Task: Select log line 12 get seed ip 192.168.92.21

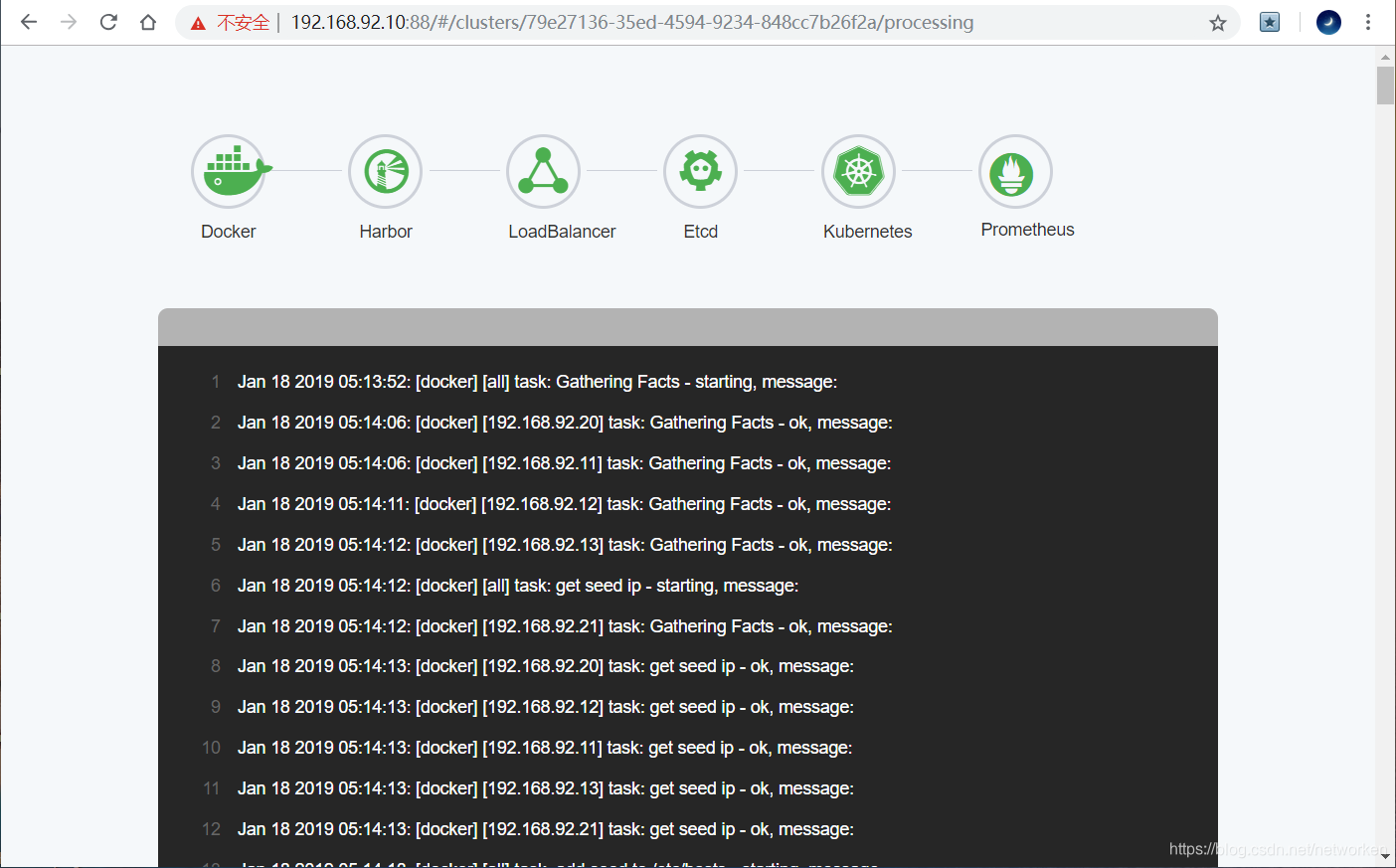Action: tap(546, 829)
